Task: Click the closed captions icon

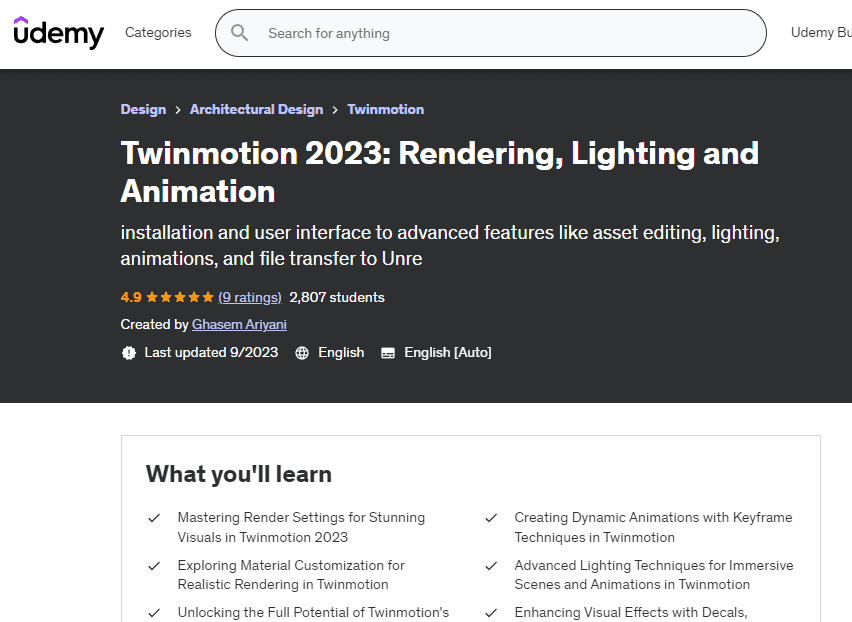Action: click(x=388, y=353)
